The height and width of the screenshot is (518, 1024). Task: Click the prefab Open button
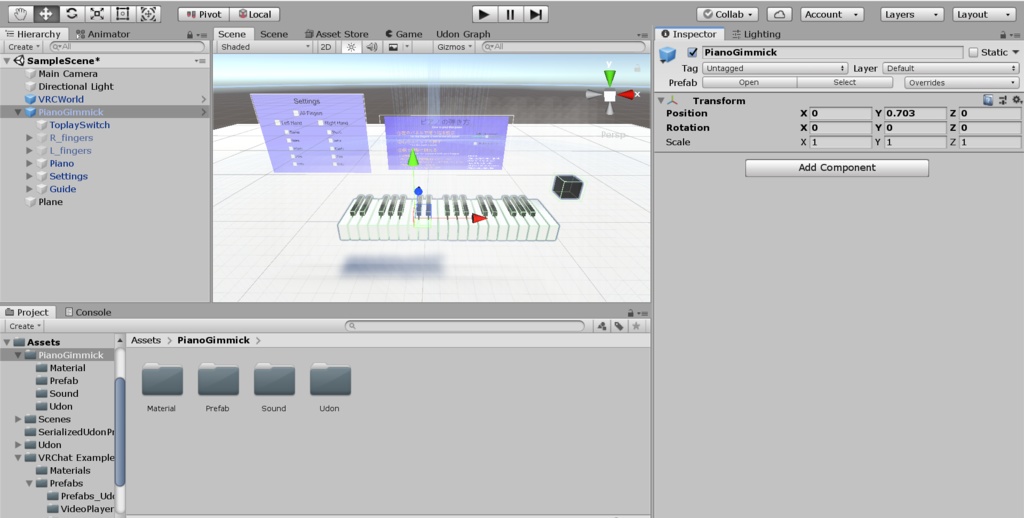749,82
